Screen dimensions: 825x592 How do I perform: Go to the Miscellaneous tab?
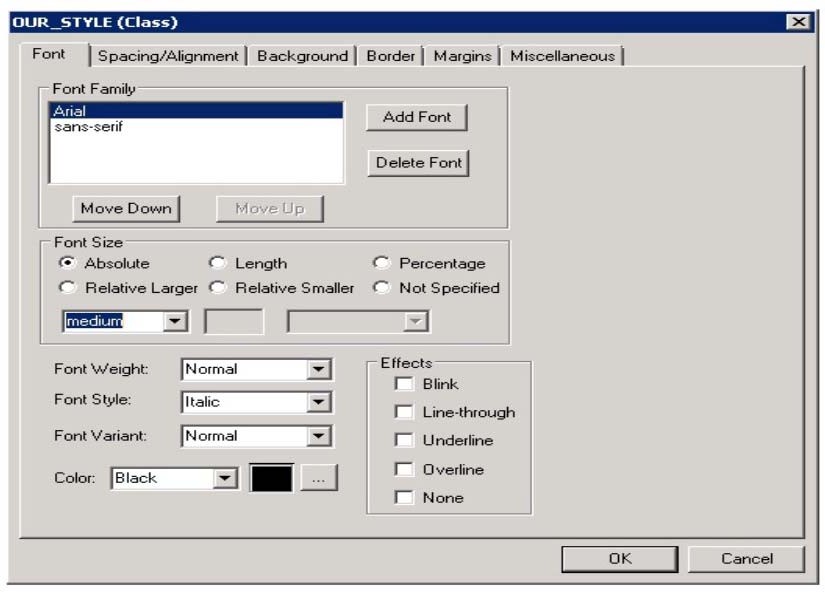point(562,56)
